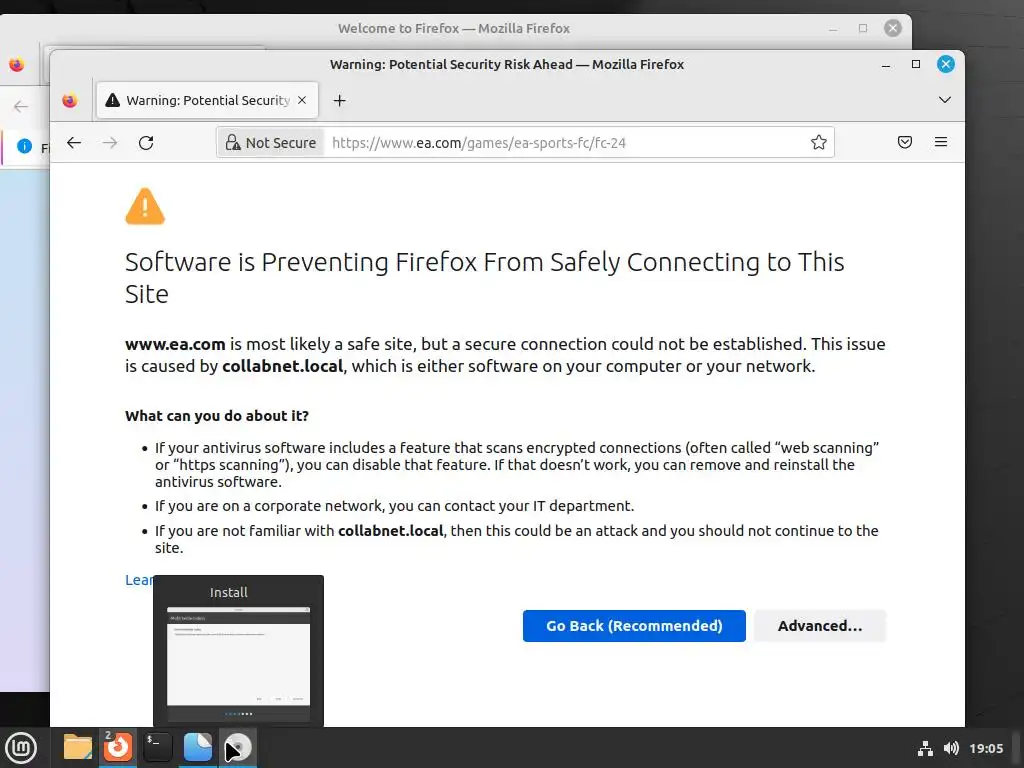1024x768 pixels.
Task: Launch the Files folder from taskbar
Action: click(x=78, y=747)
